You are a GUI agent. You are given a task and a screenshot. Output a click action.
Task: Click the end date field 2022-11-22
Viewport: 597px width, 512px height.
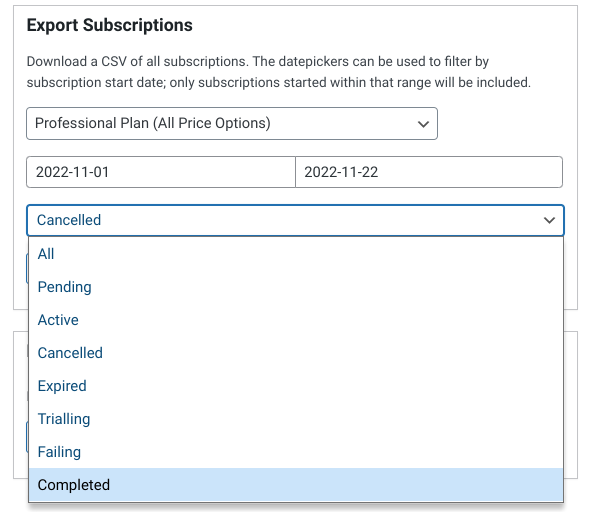tap(429, 172)
